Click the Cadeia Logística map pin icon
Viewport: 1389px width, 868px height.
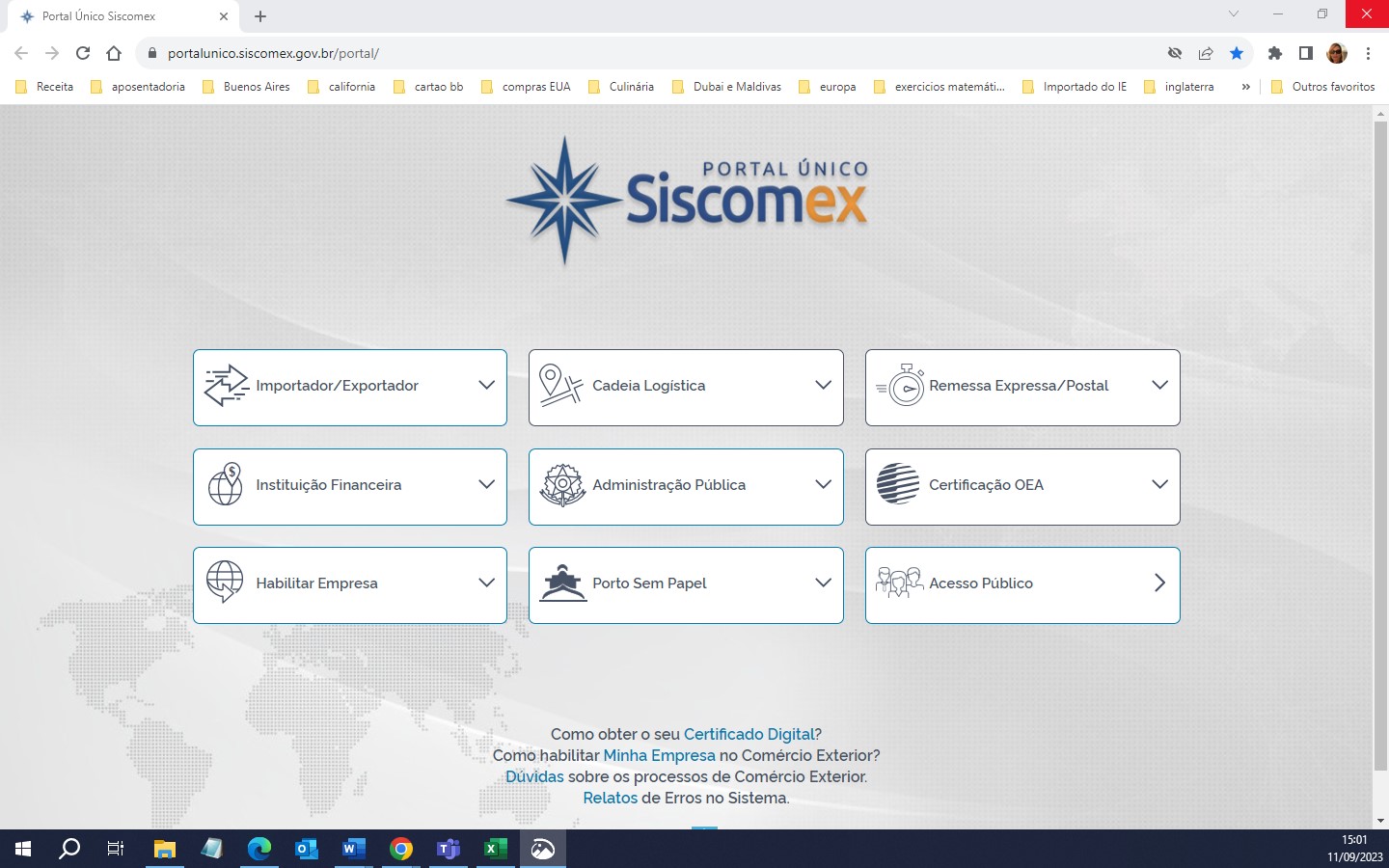tap(560, 386)
